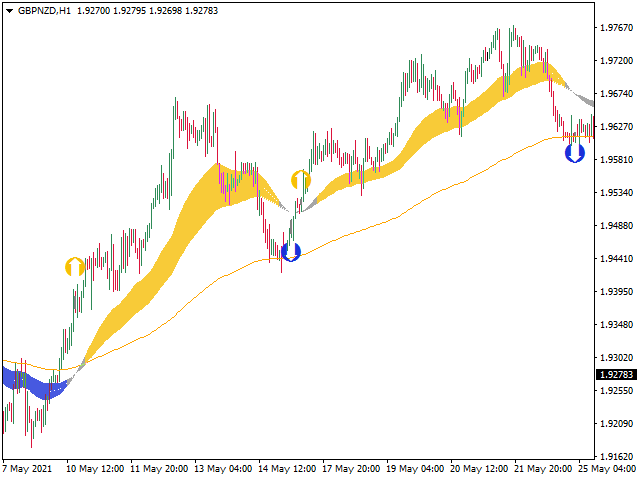The height and width of the screenshot is (480, 640).
Task: Click the 1.95340 price scale label
Action: click(616, 193)
